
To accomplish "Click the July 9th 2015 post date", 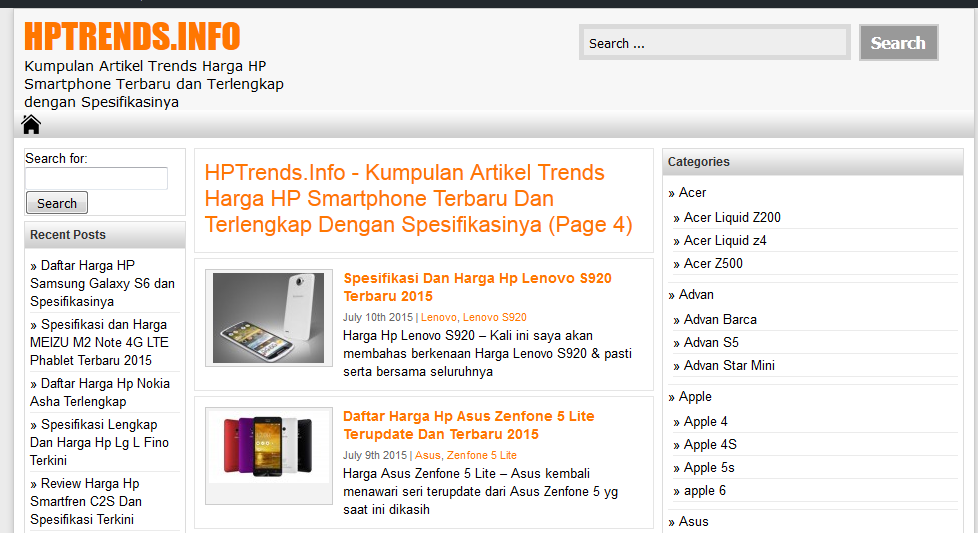I will [375, 455].
